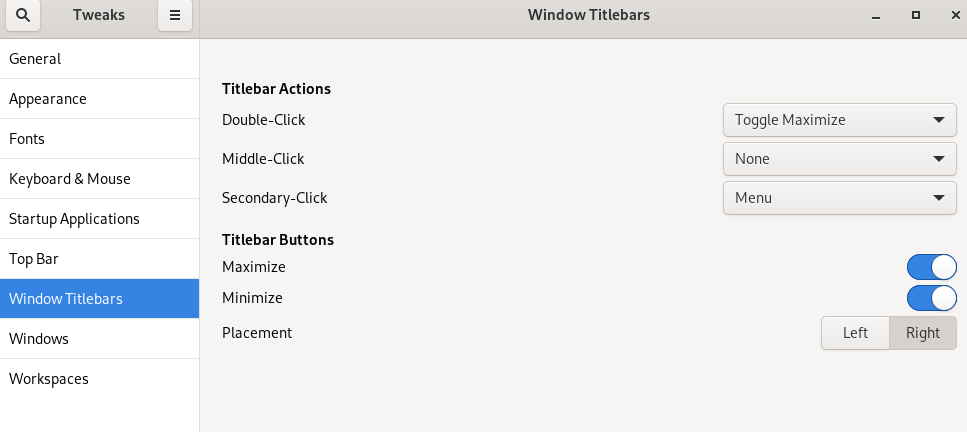Toggle the Minimize titlebar button switch
967x432 pixels.
[931, 298]
